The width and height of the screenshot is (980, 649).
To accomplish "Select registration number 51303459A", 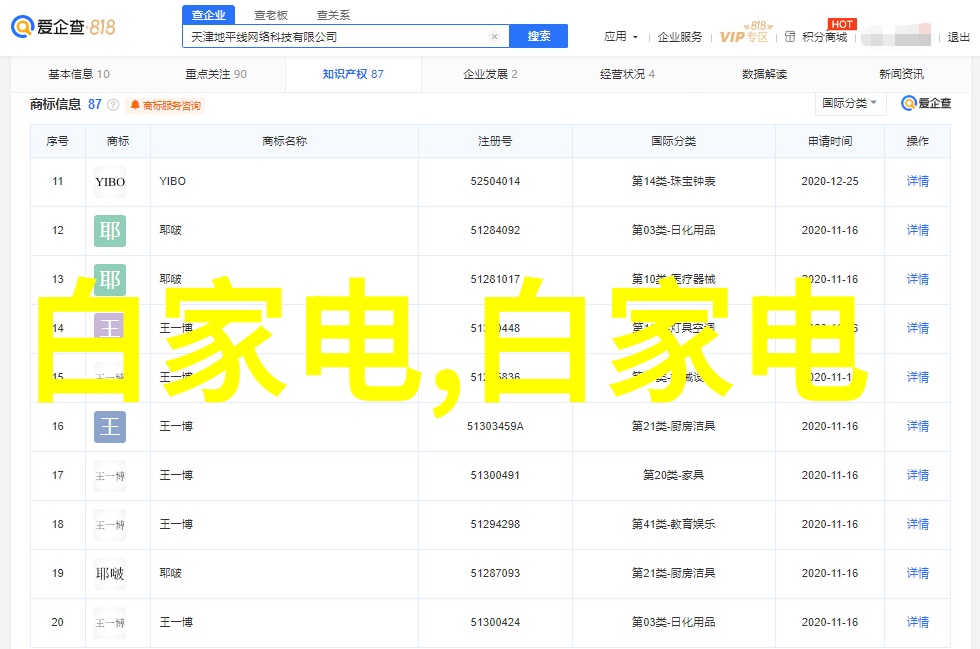I will 495,426.
